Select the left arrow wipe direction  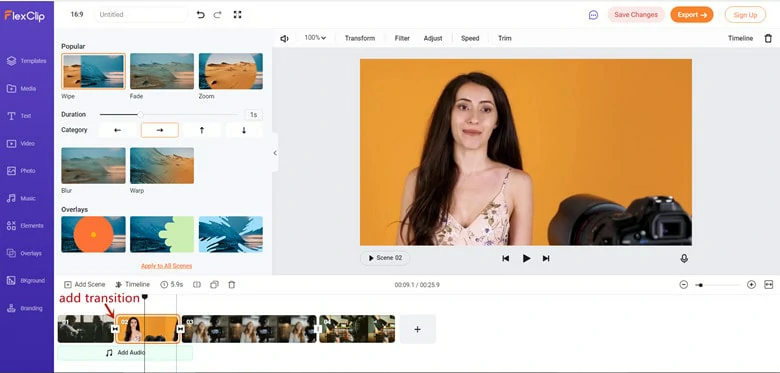pyautogui.click(x=117, y=130)
